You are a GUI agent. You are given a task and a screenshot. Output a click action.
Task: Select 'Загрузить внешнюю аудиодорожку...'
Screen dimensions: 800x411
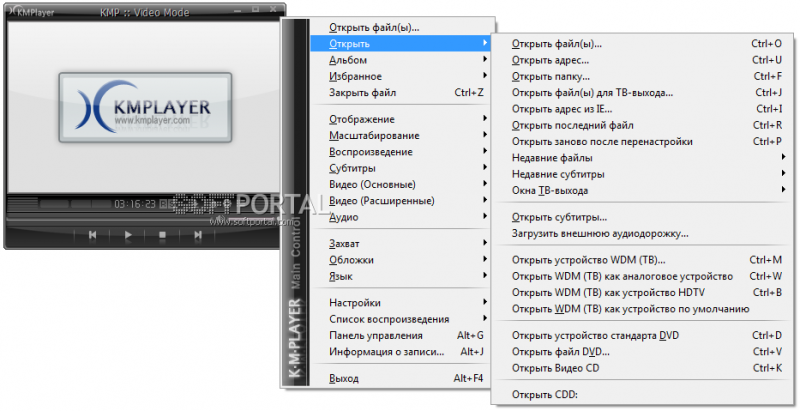pyautogui.click(x=644, y=234)
